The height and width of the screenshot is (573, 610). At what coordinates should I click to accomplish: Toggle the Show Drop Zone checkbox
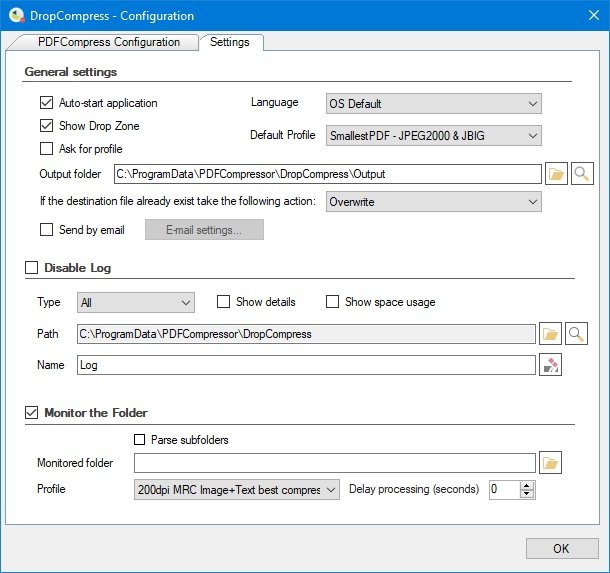click(46, 126)
